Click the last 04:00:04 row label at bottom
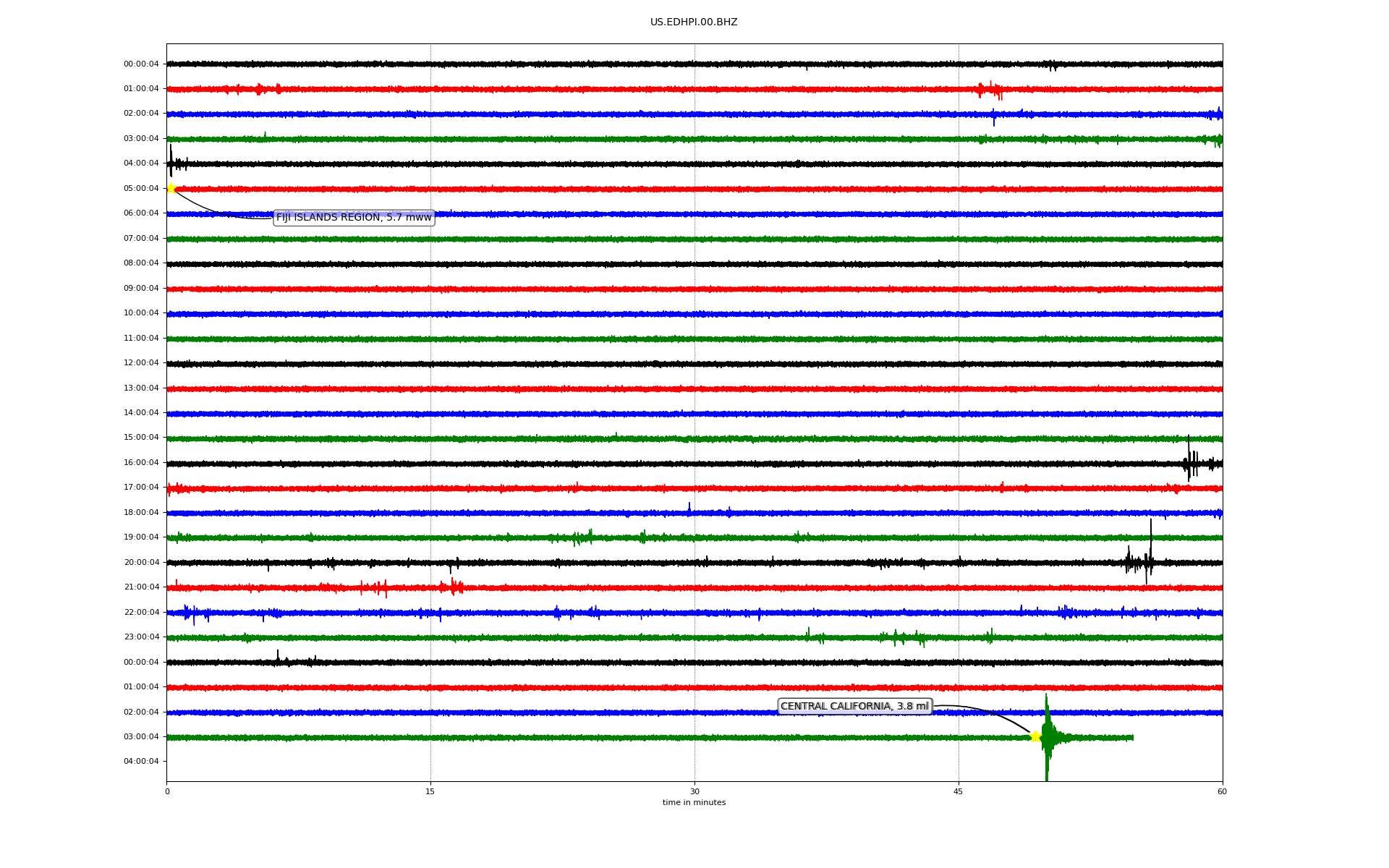This screenshot has width=1389, height=868. [141, 761]
